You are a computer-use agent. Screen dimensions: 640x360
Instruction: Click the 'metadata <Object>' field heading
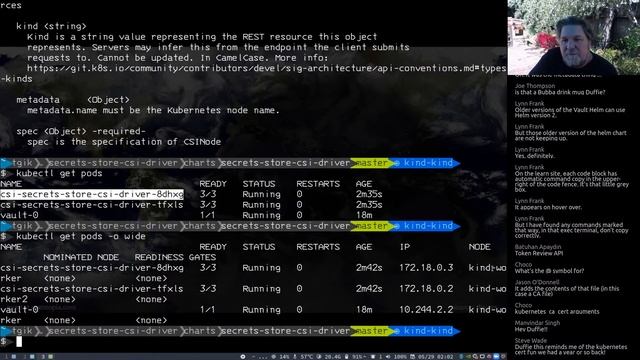[x=73, y=100]
